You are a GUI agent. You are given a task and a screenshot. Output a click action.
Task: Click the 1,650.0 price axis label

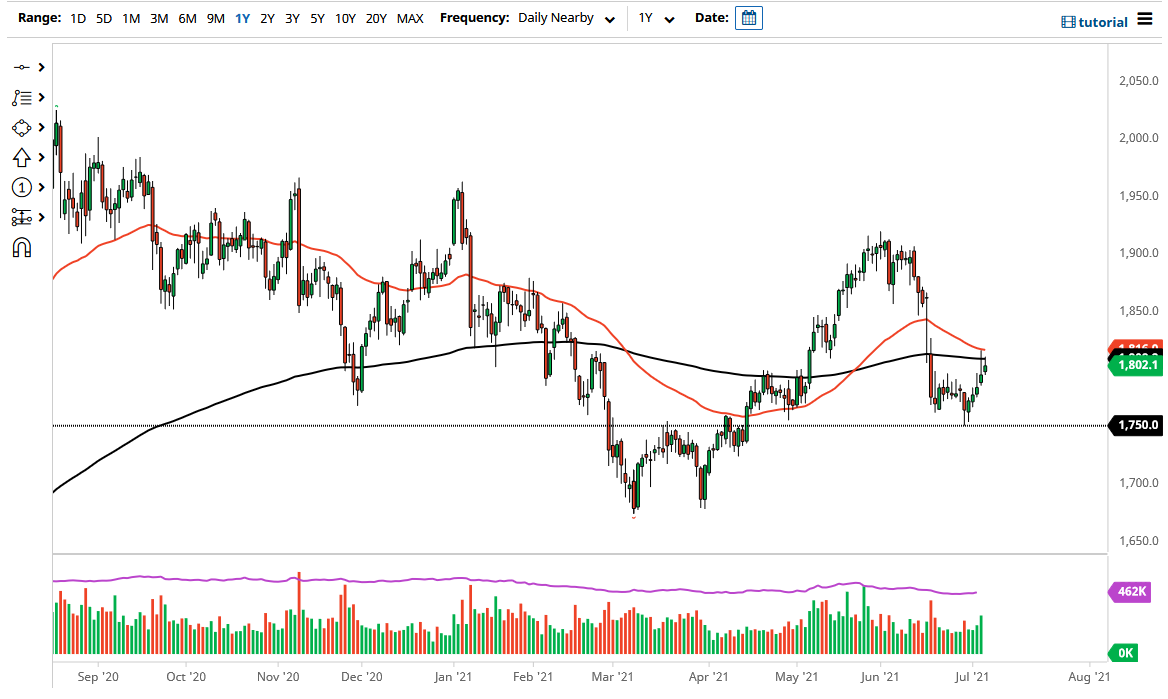point(1139,540)
